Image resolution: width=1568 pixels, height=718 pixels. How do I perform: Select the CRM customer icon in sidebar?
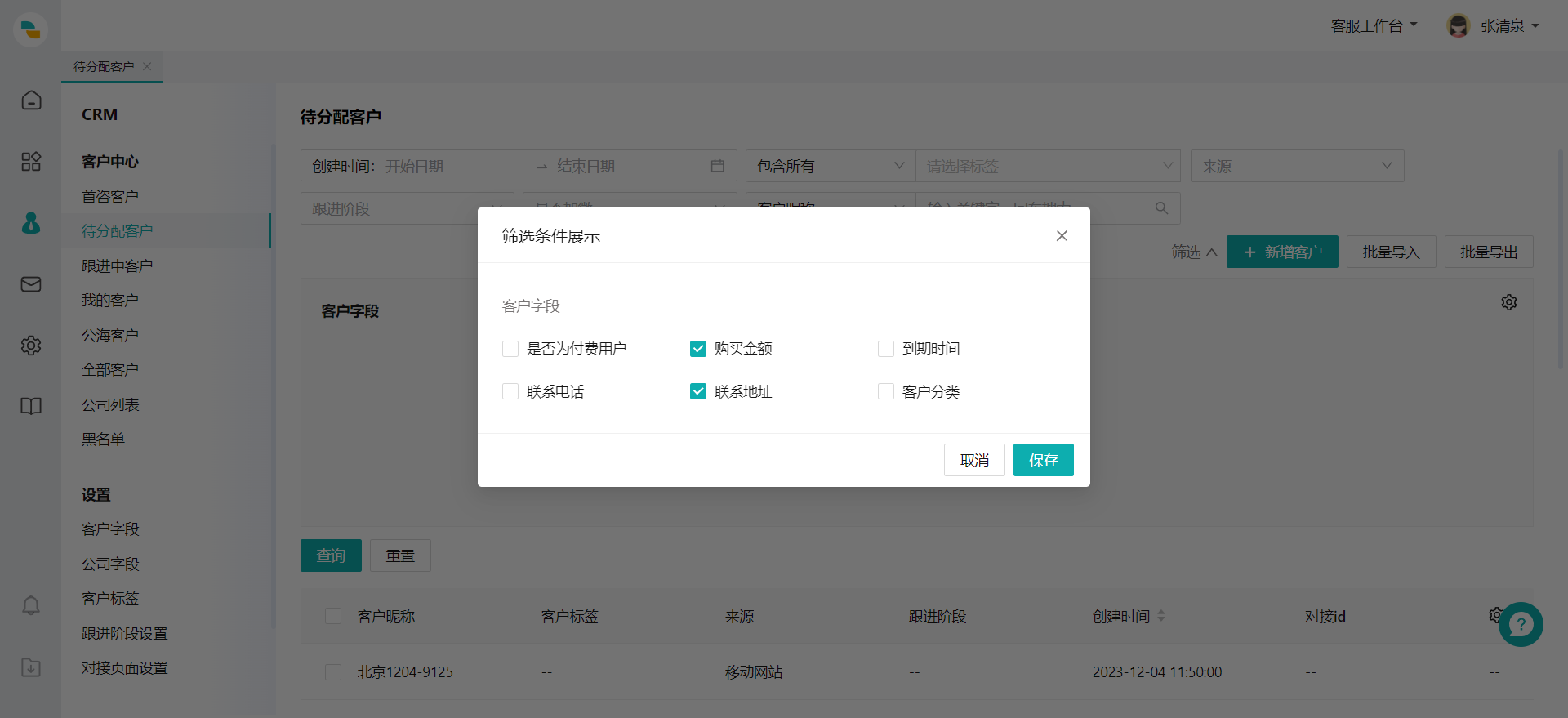pyautogui.click(x=31, y=222)
